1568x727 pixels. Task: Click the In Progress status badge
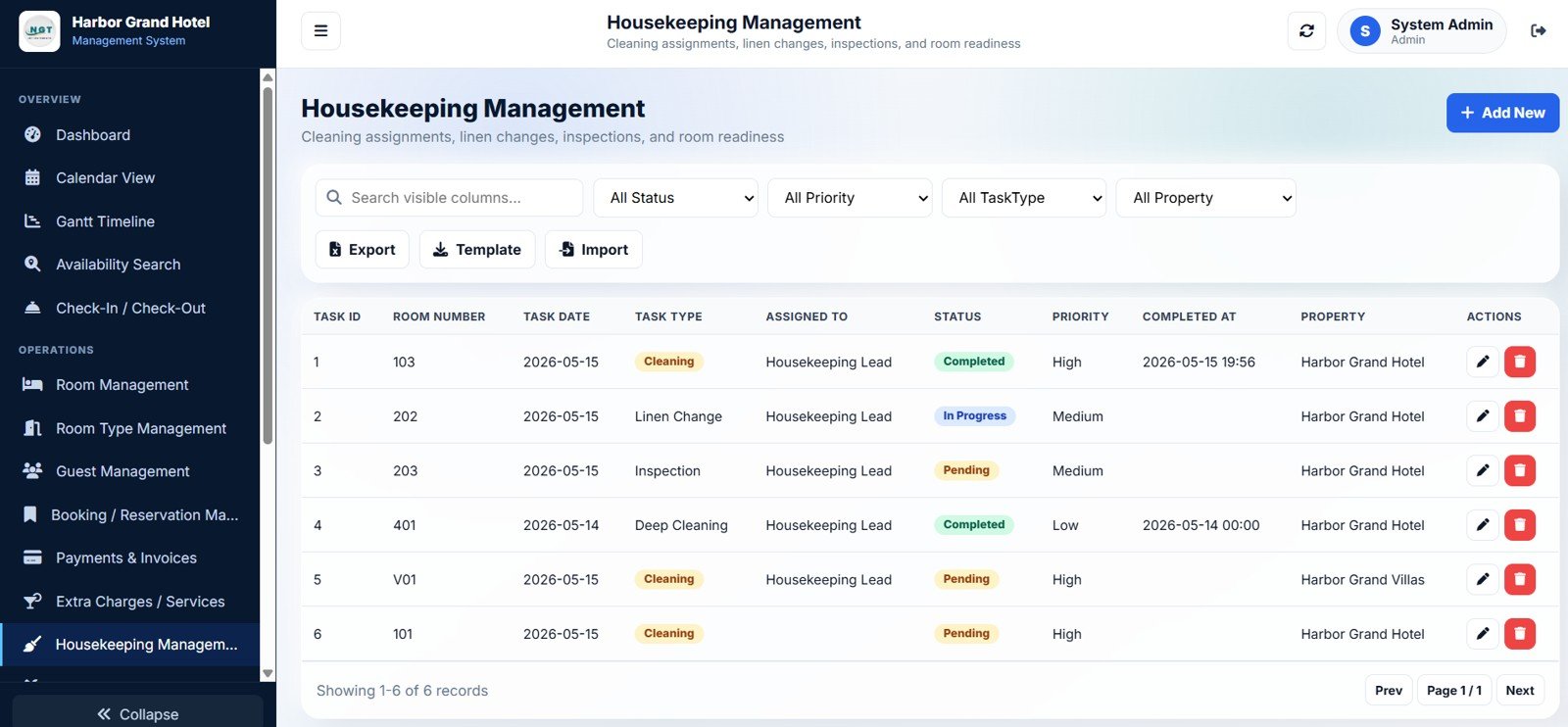coord(974,415)
